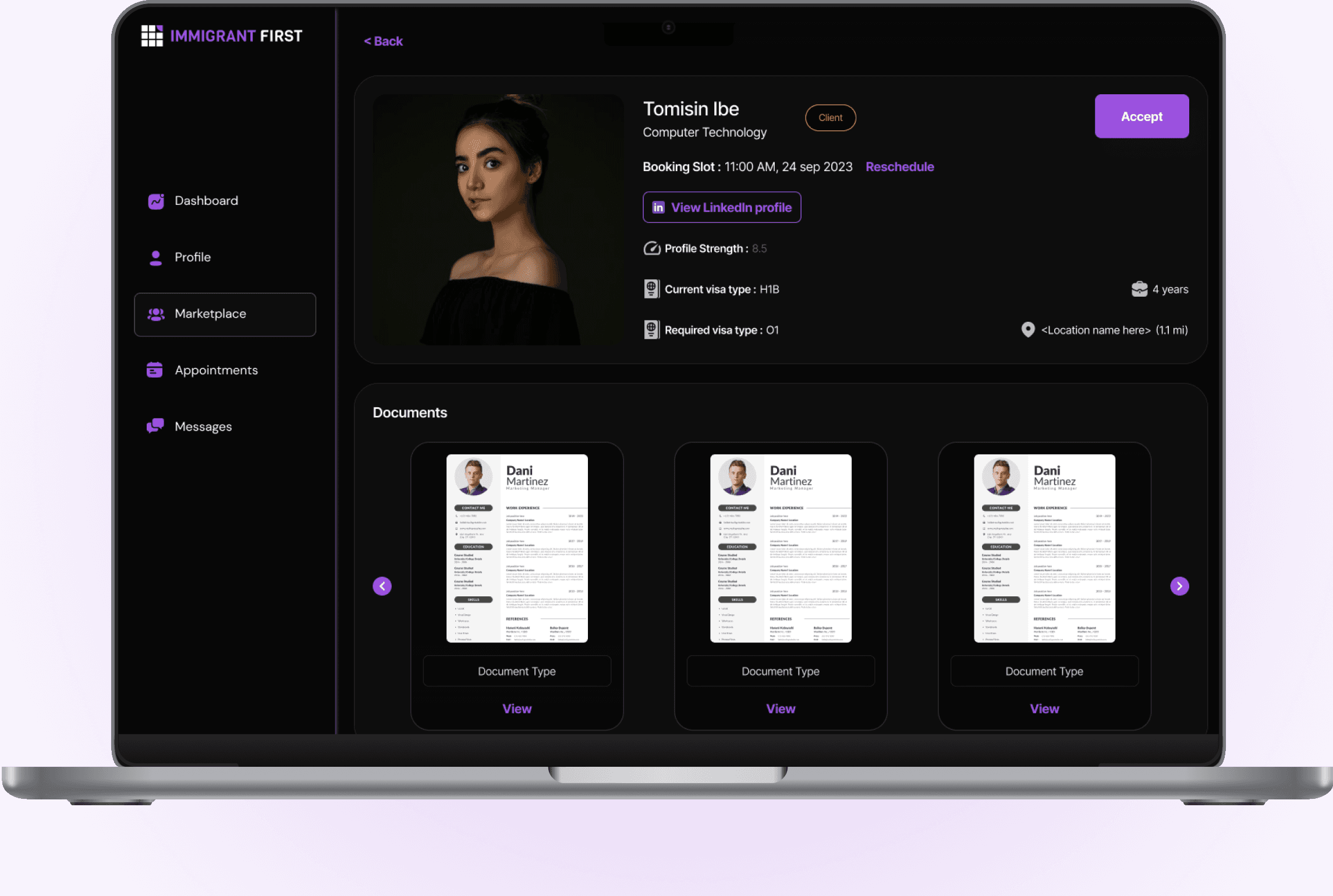Open the Profile menu item
Viewport: 1333px width, 896px height.
click(x=225, y=258)
